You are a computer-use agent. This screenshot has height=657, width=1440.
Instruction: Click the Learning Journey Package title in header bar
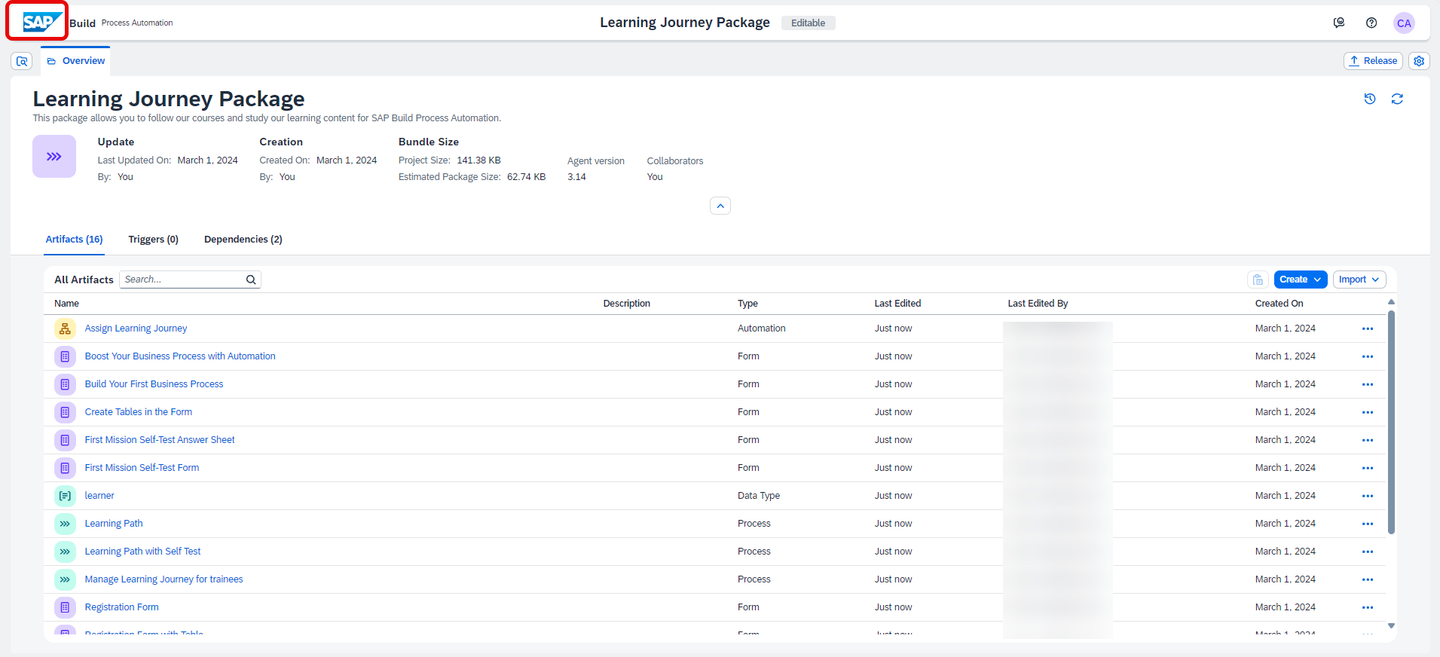pos(685,22)
